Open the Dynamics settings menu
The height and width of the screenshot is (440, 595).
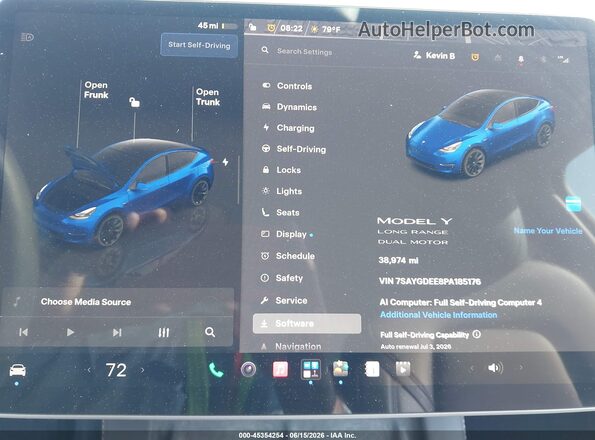[290, 107]
